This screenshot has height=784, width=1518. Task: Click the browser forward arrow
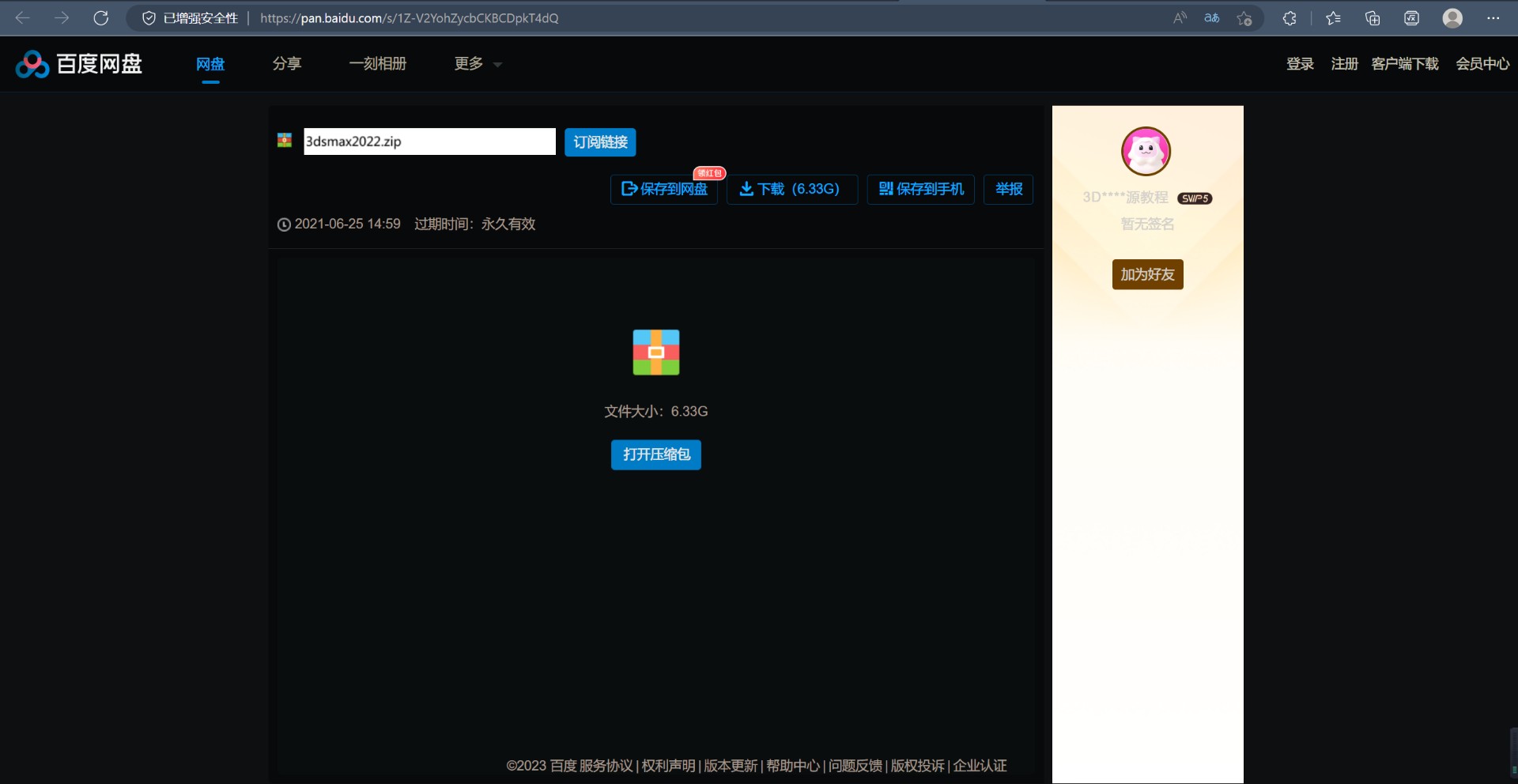[x=62, y=17]
